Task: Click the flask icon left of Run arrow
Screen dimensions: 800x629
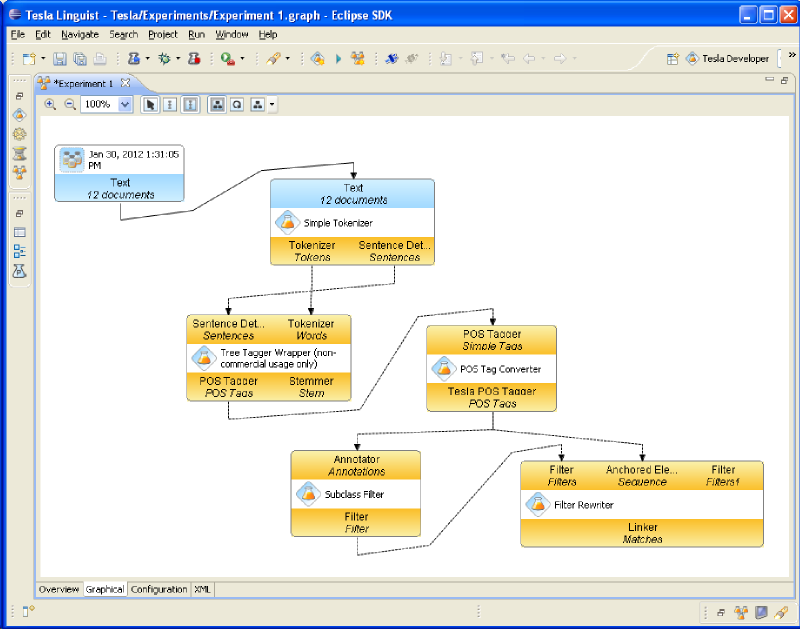Action: click(x=317, y=59)
